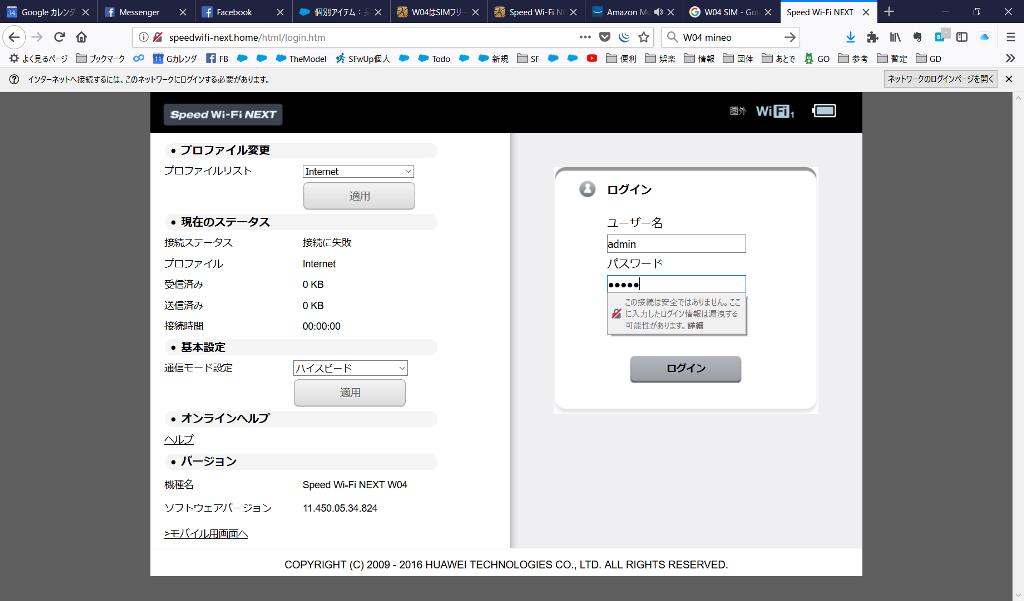The height and width of the screenshot is (601, 1024).
Task: Click the パスワード input field
Action: tap(676, 284)
